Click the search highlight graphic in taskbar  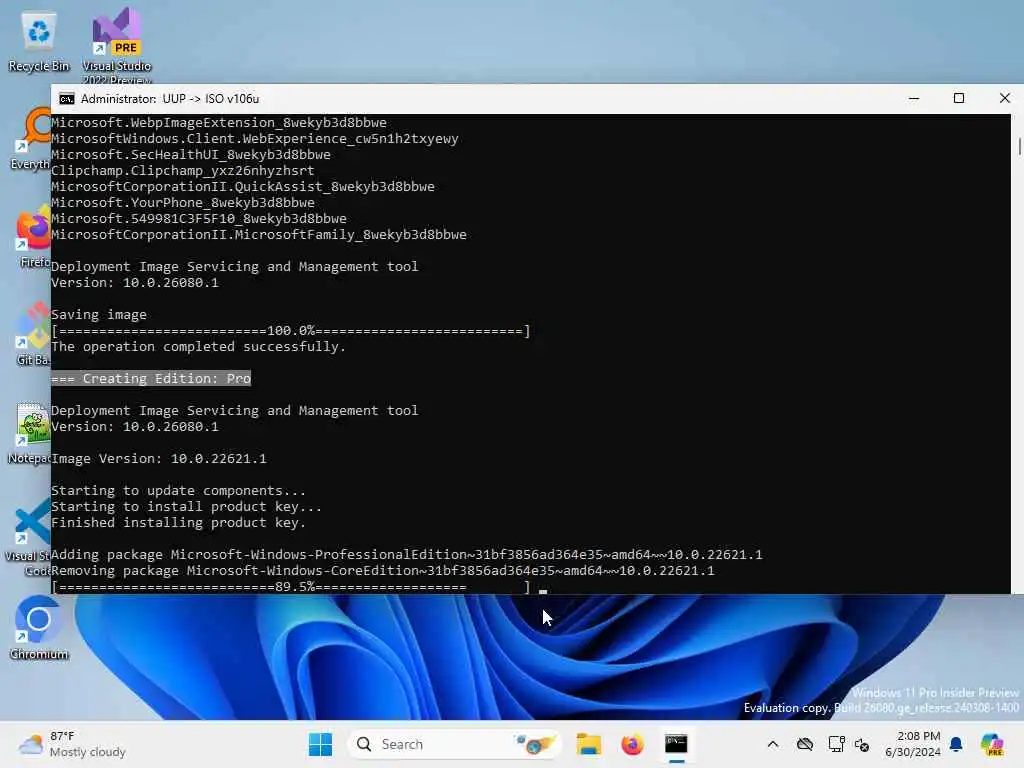[535, 744]
